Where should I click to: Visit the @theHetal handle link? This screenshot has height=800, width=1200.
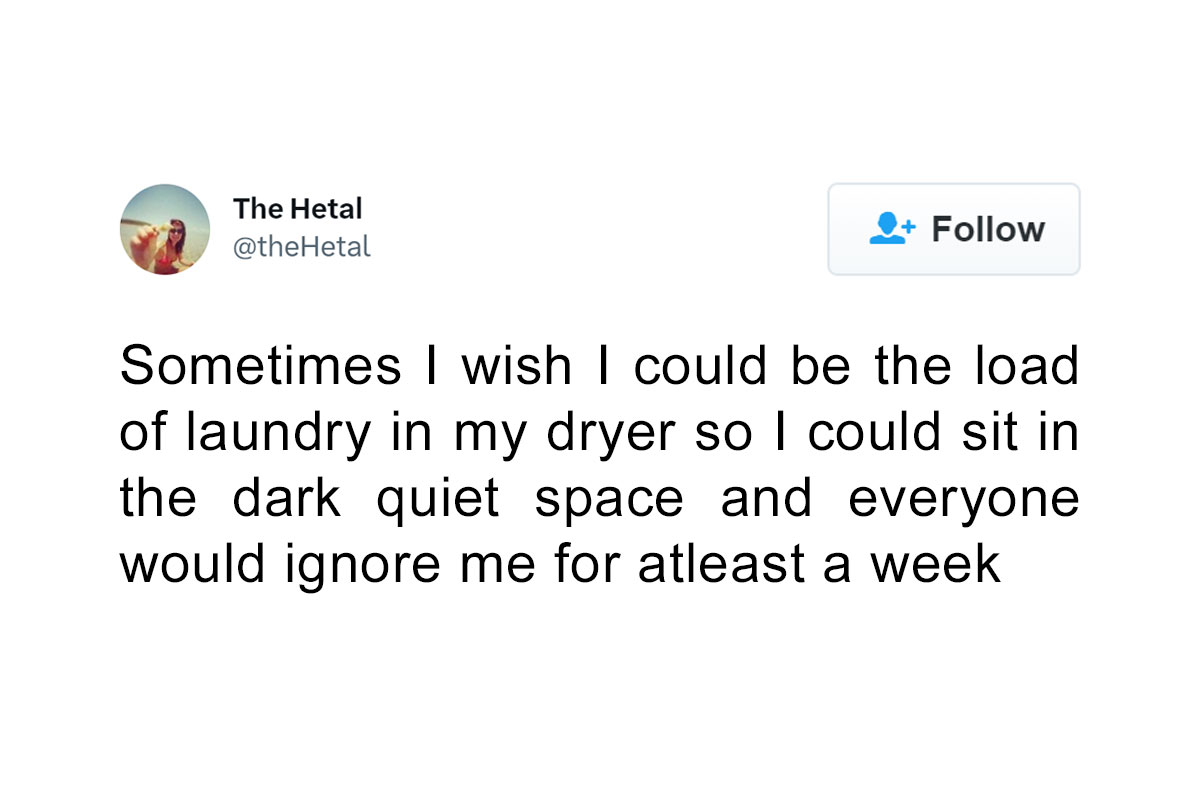(302, 246)
